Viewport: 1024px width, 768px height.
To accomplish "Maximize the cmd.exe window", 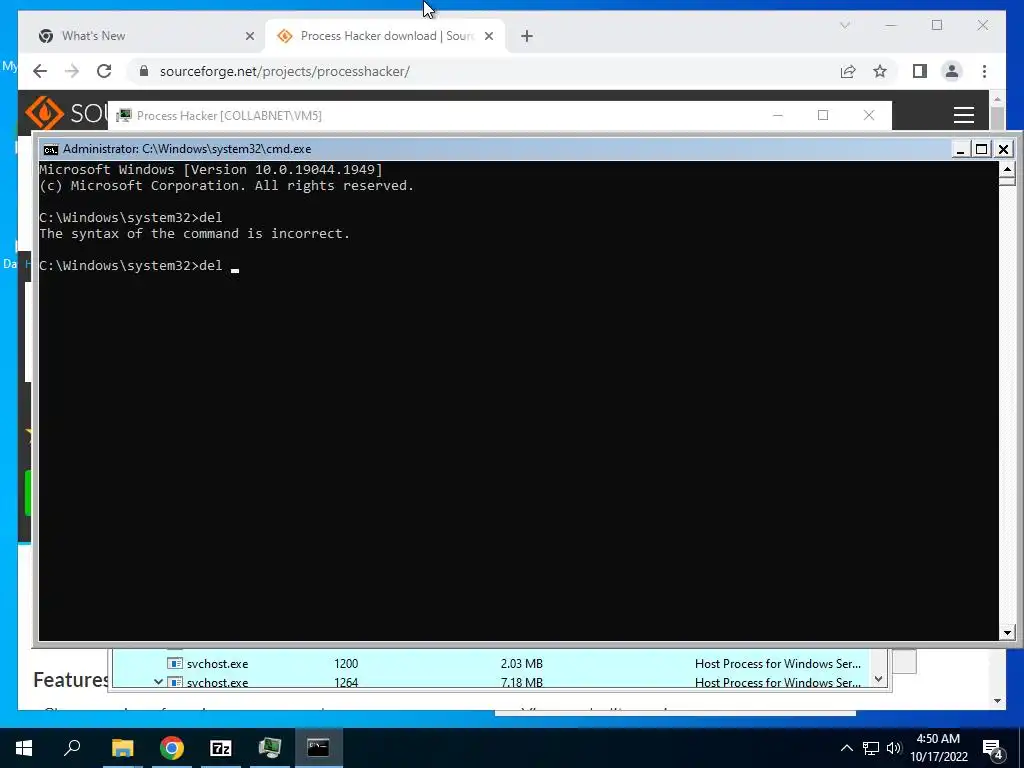I will tap(981, 149).
